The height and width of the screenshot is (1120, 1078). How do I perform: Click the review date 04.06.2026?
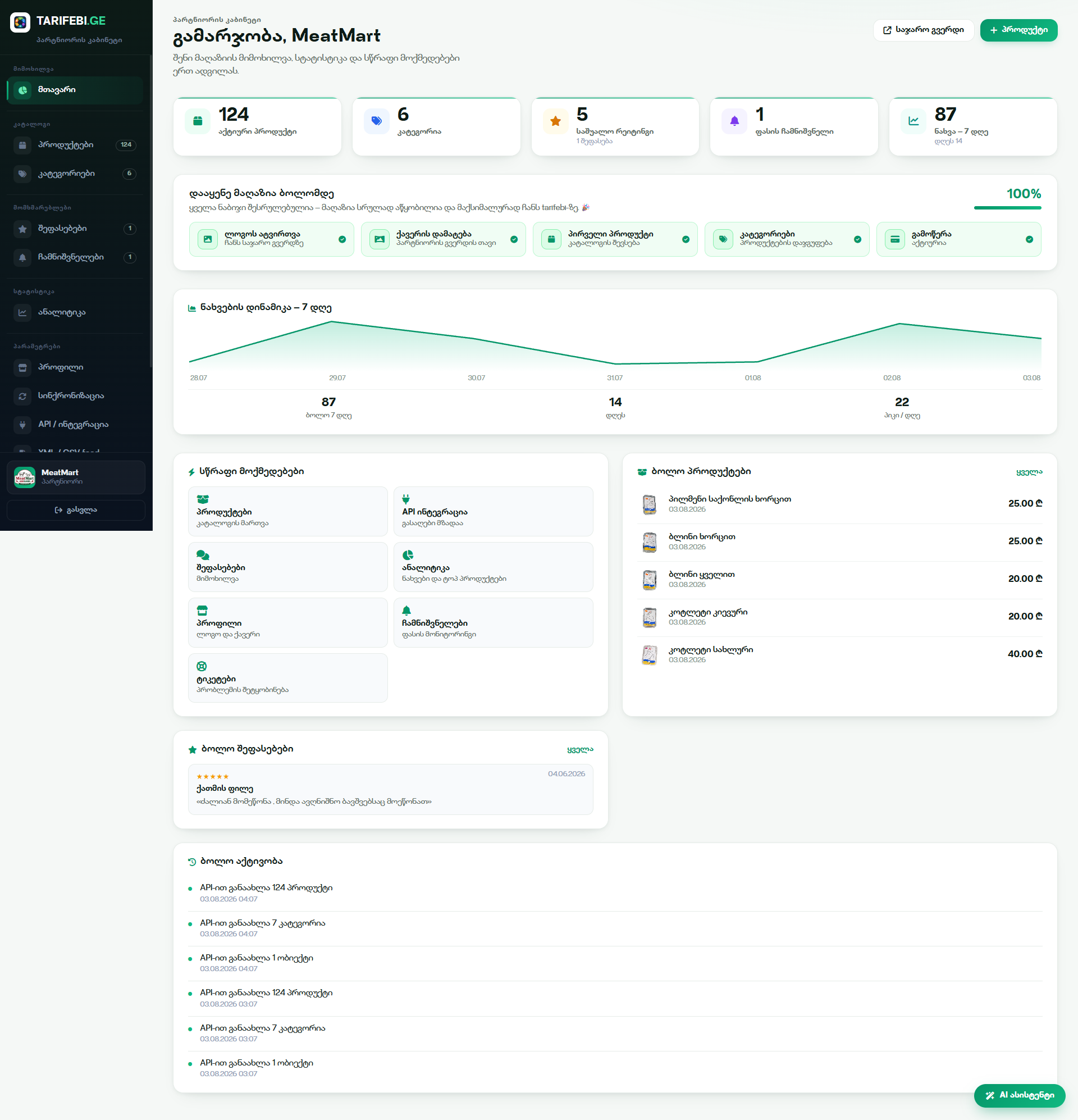coord(566,775)
